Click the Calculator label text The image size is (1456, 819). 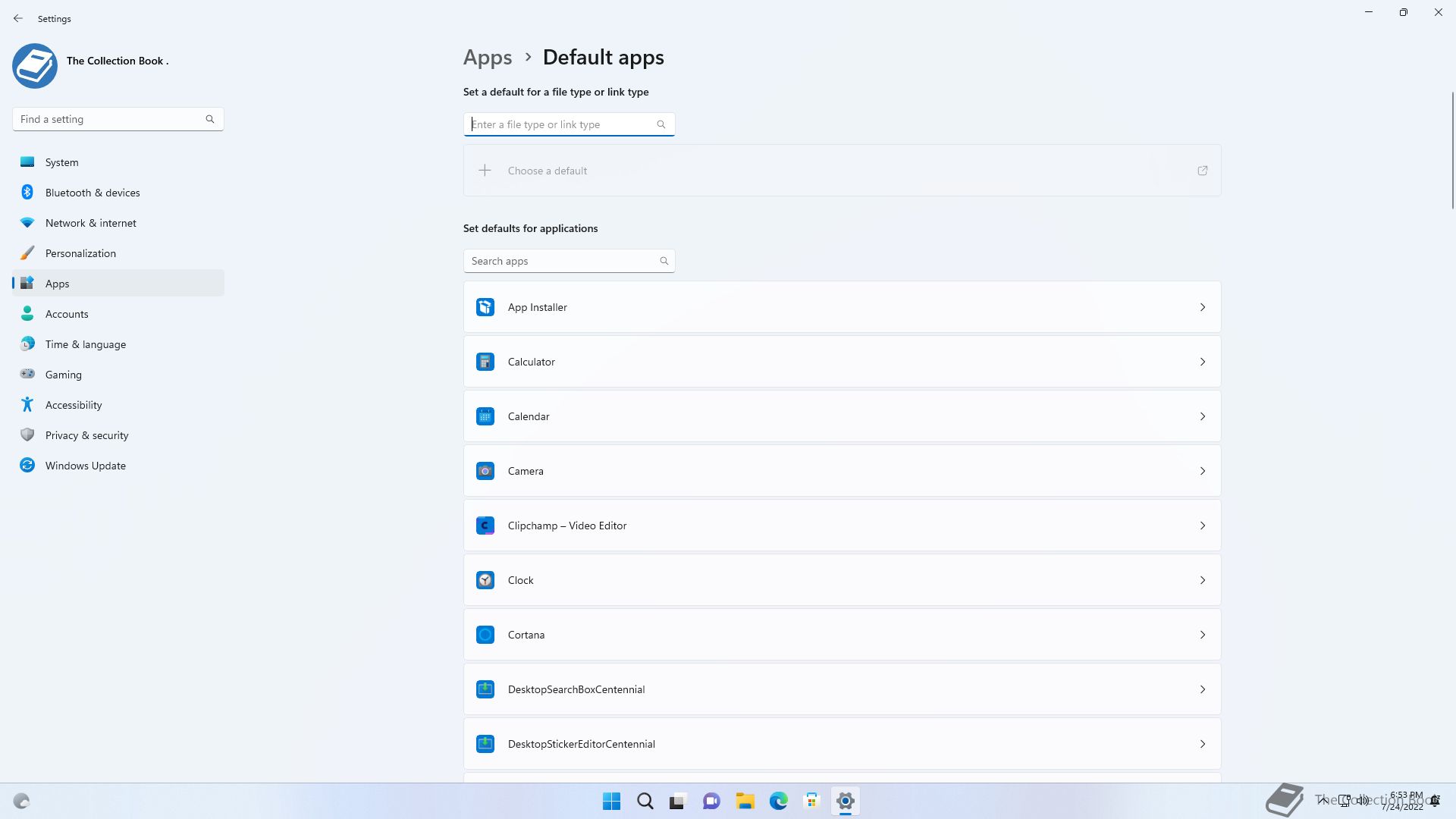click(x=532, y=362)
